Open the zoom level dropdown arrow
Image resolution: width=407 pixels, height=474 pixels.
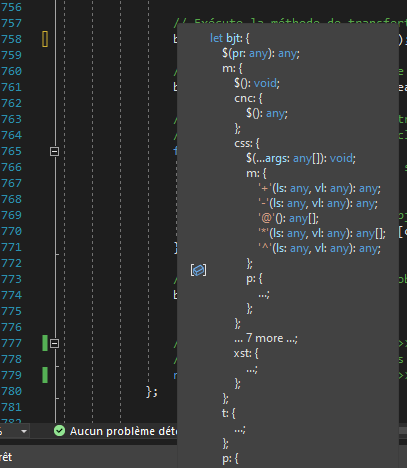tap(24, 431)
